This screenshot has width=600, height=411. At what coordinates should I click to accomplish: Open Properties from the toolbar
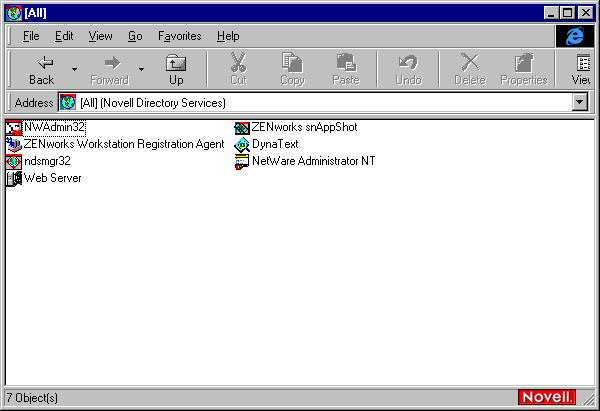tap(524, 70)
